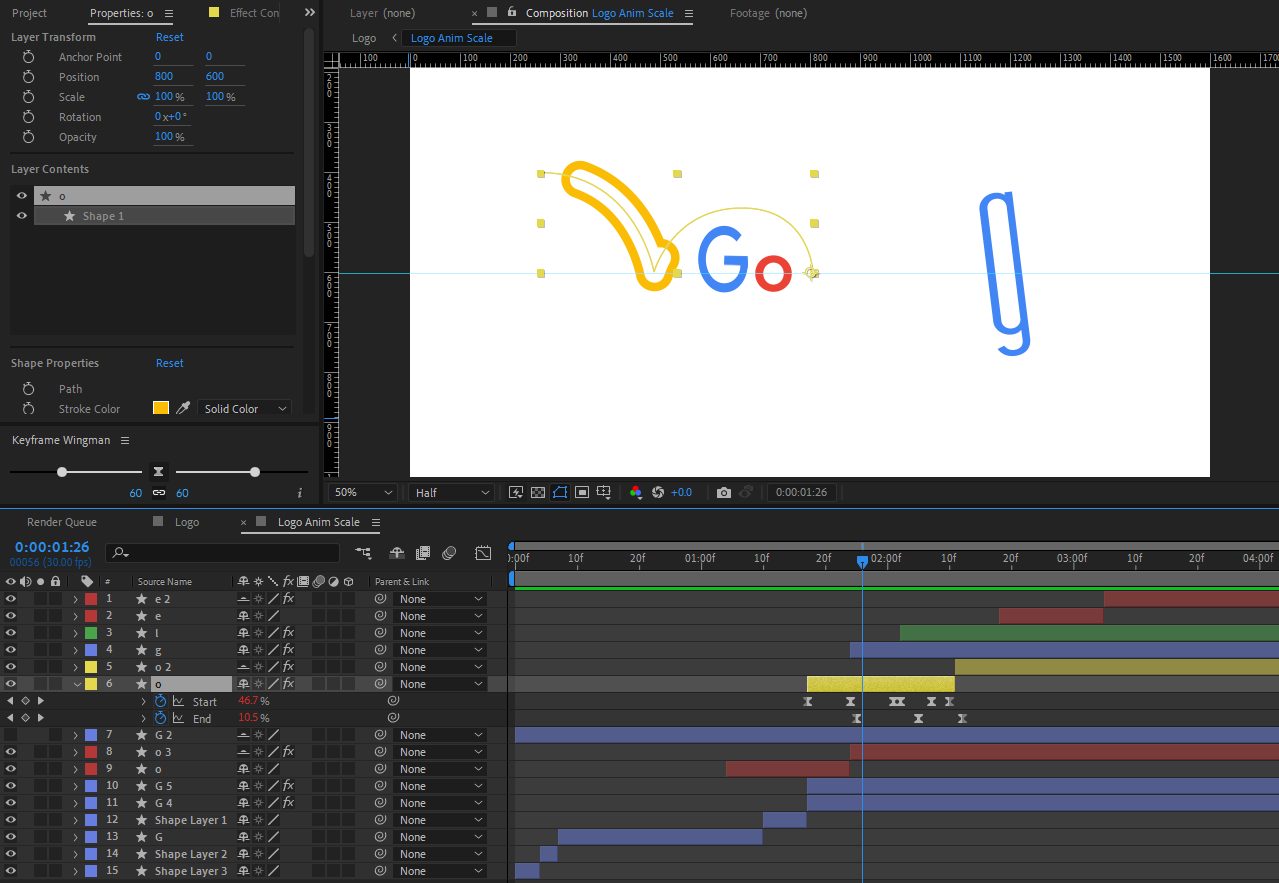The width and height of the screenshot is (1279, 883).
Task: Open parent None dropdown for layer G 4
Action: pyautogui.click(x=440, y=803)
